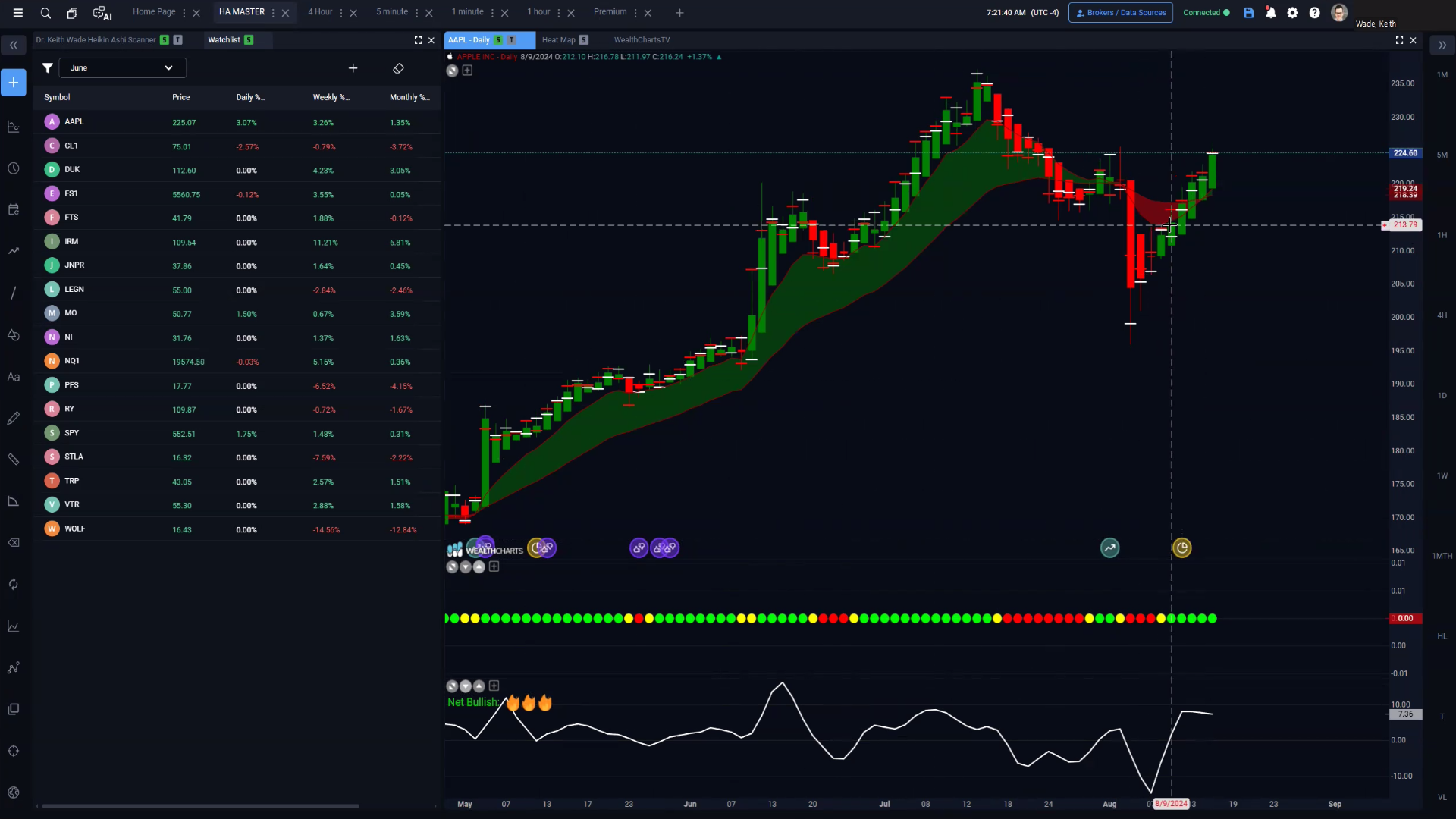The image size is (1456, 819).
Task: Select the 1MTH timeframe on right rail
Action: click(1442, 557)
